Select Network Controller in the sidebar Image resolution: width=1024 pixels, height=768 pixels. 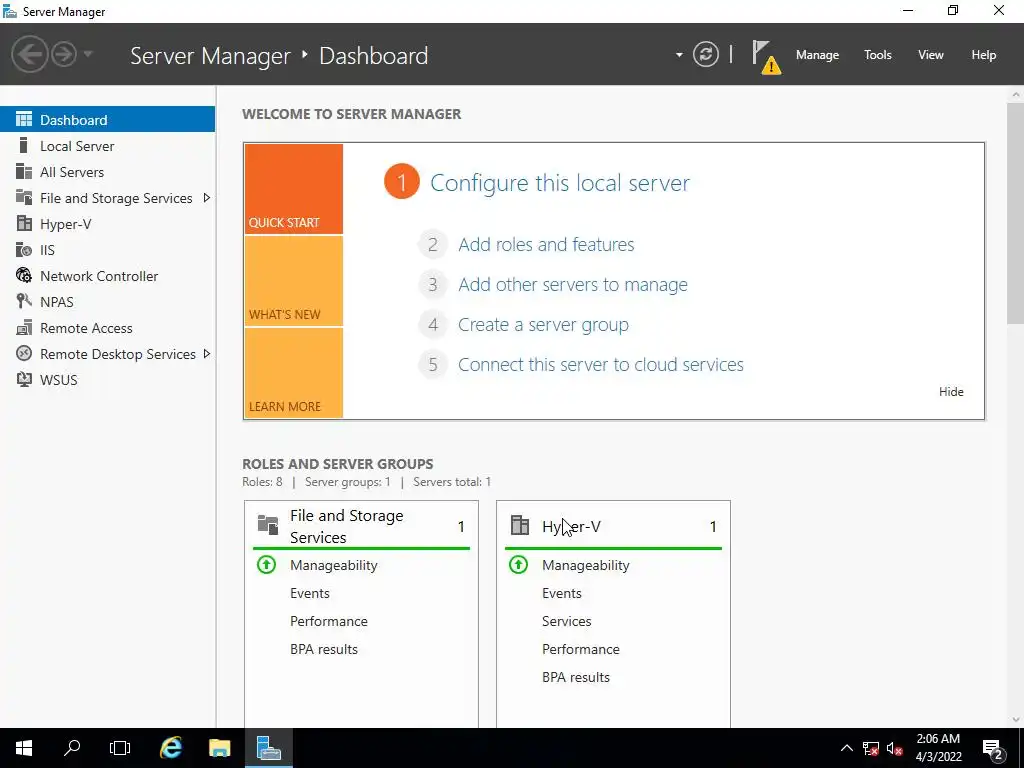[99, 276]
